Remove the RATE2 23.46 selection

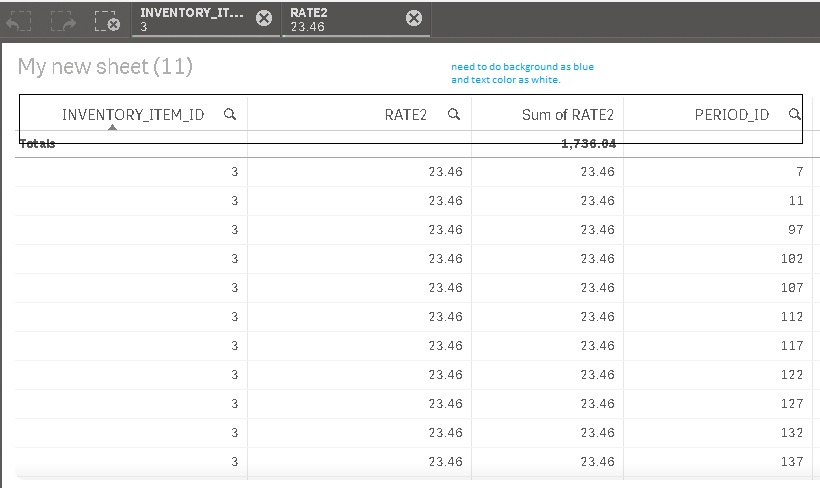point(414,18)
